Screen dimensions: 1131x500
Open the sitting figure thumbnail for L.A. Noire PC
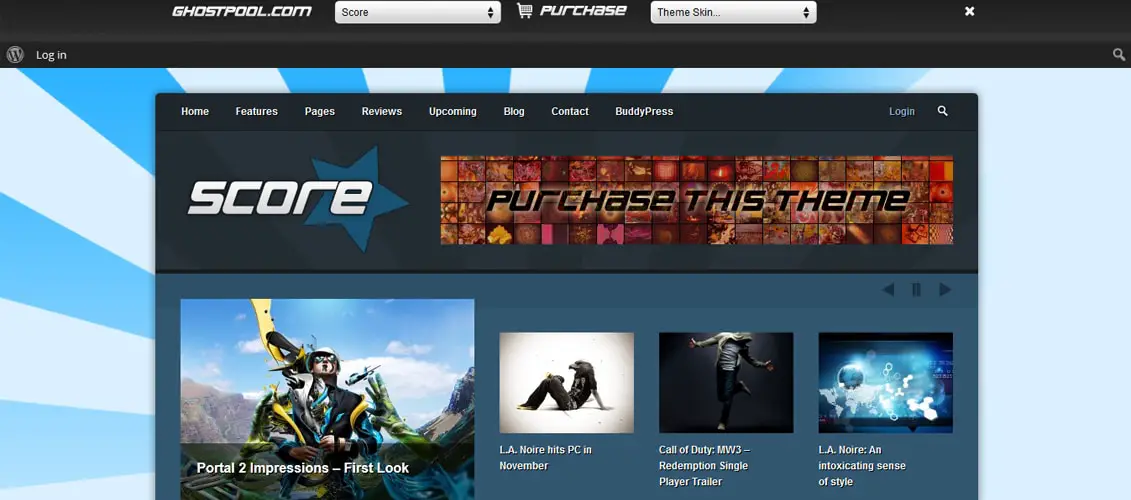pos(566,382)
